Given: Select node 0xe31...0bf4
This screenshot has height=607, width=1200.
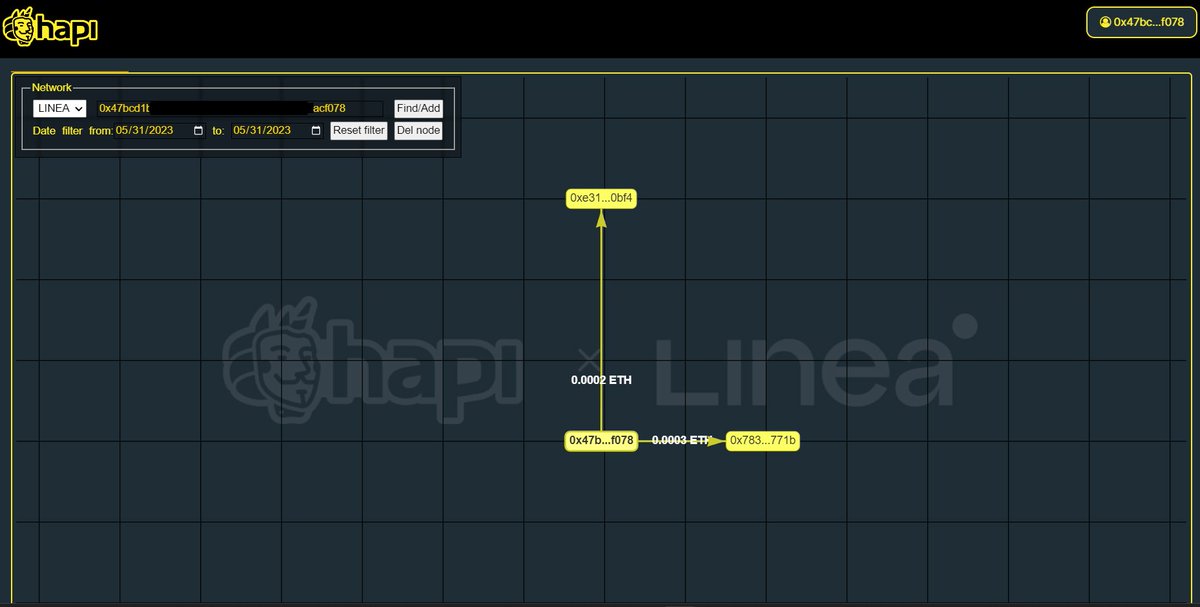Looking at the screenshot, I should coord(602,198).
